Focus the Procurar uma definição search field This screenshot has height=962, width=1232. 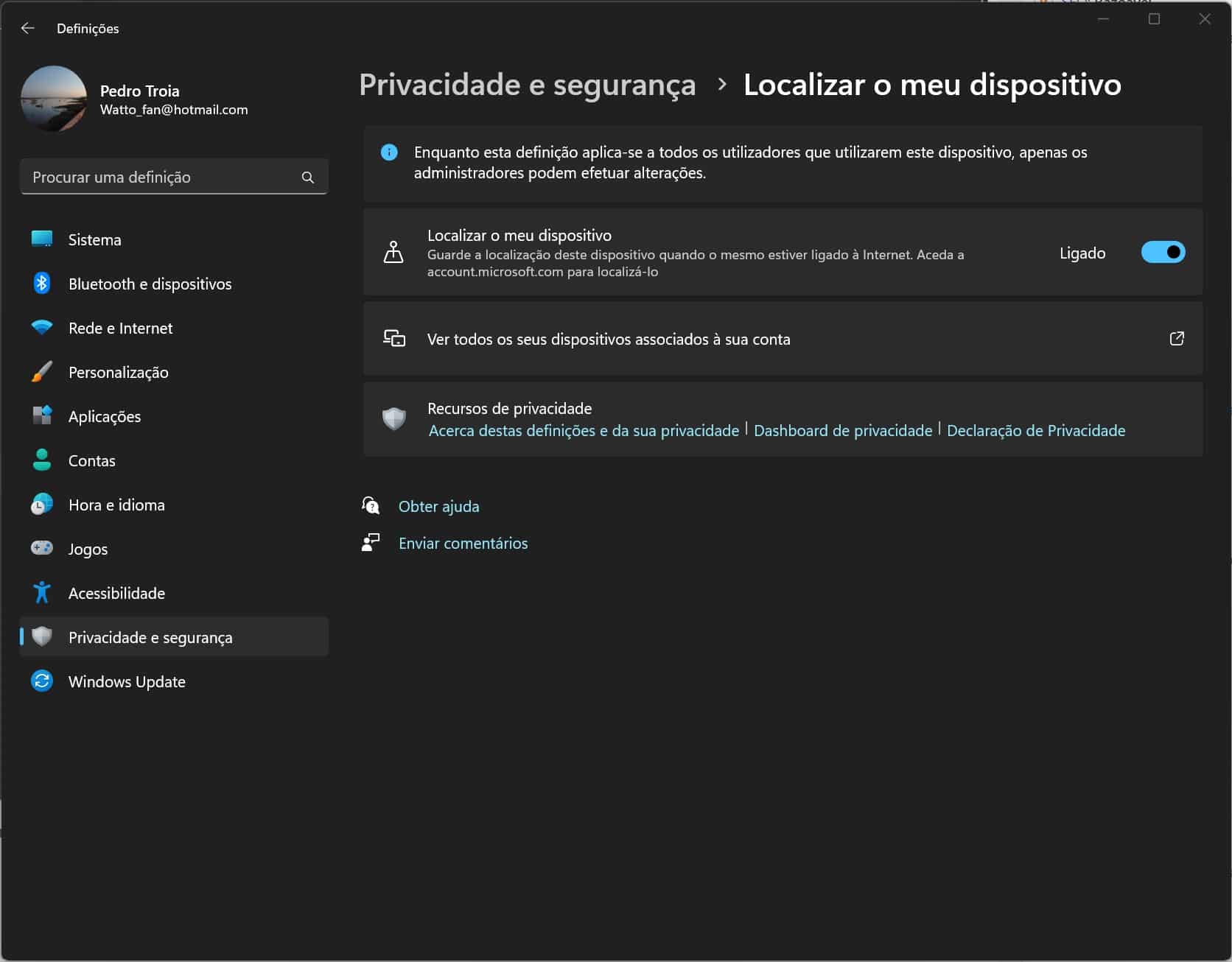tap(162, 178)
